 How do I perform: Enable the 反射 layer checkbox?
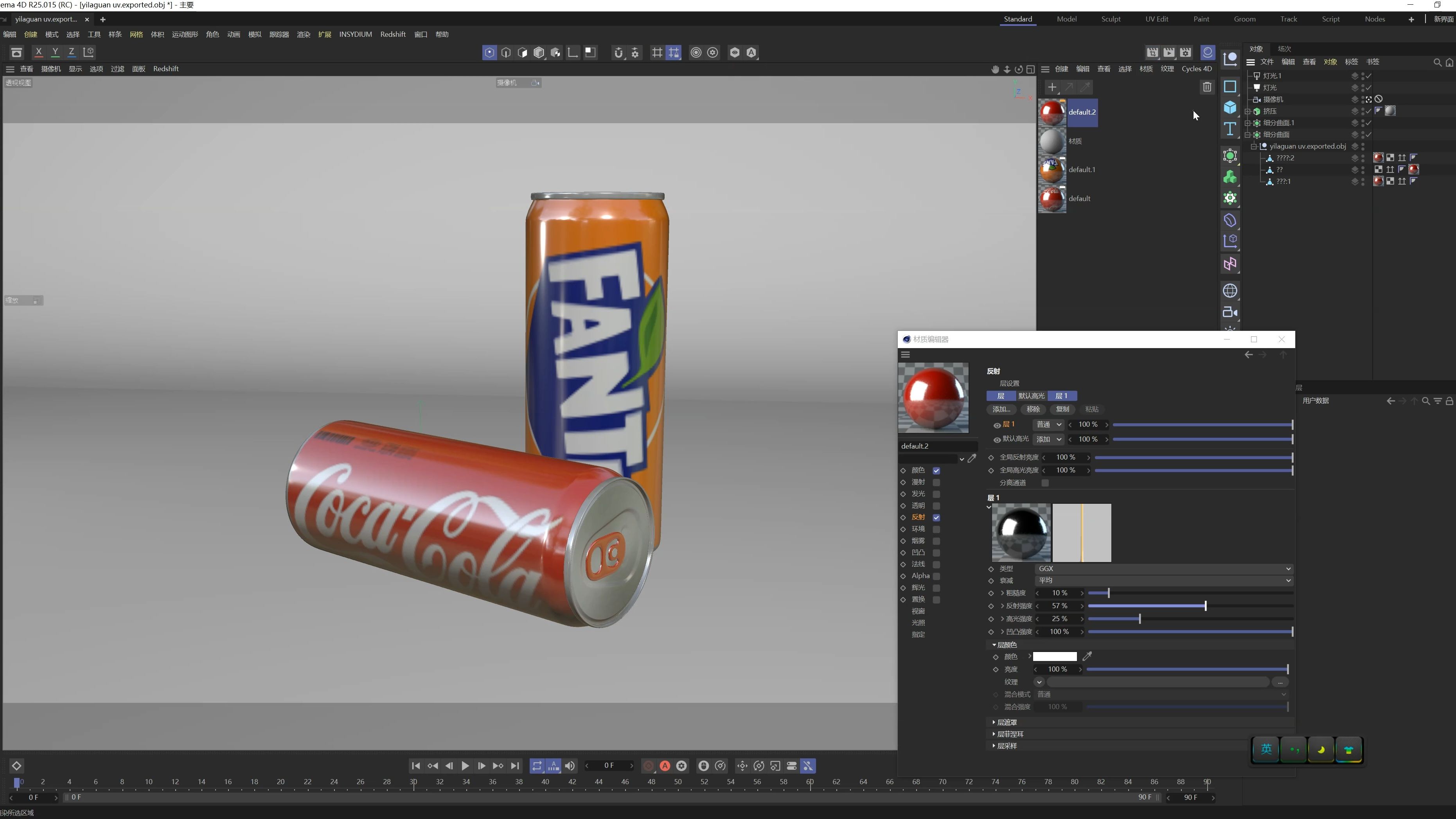pyautogui.click(x=935, y=517)
